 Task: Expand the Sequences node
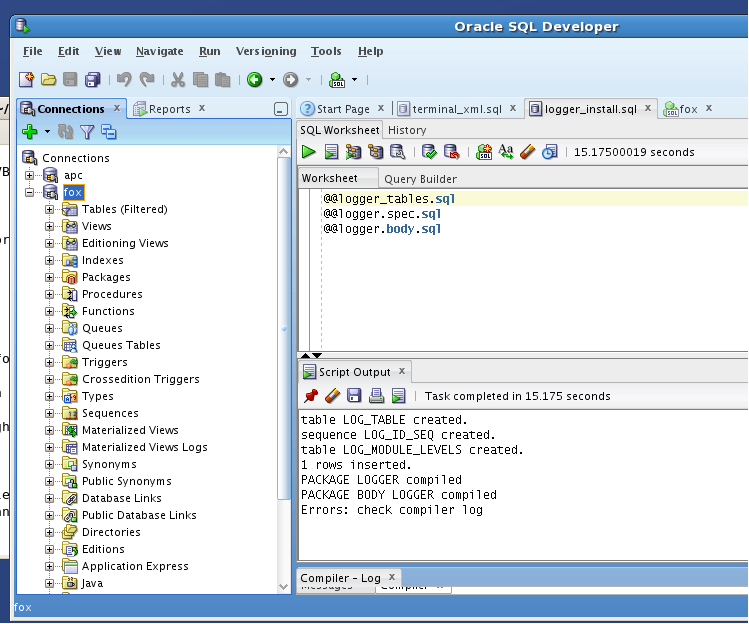(x=49, y=413)
